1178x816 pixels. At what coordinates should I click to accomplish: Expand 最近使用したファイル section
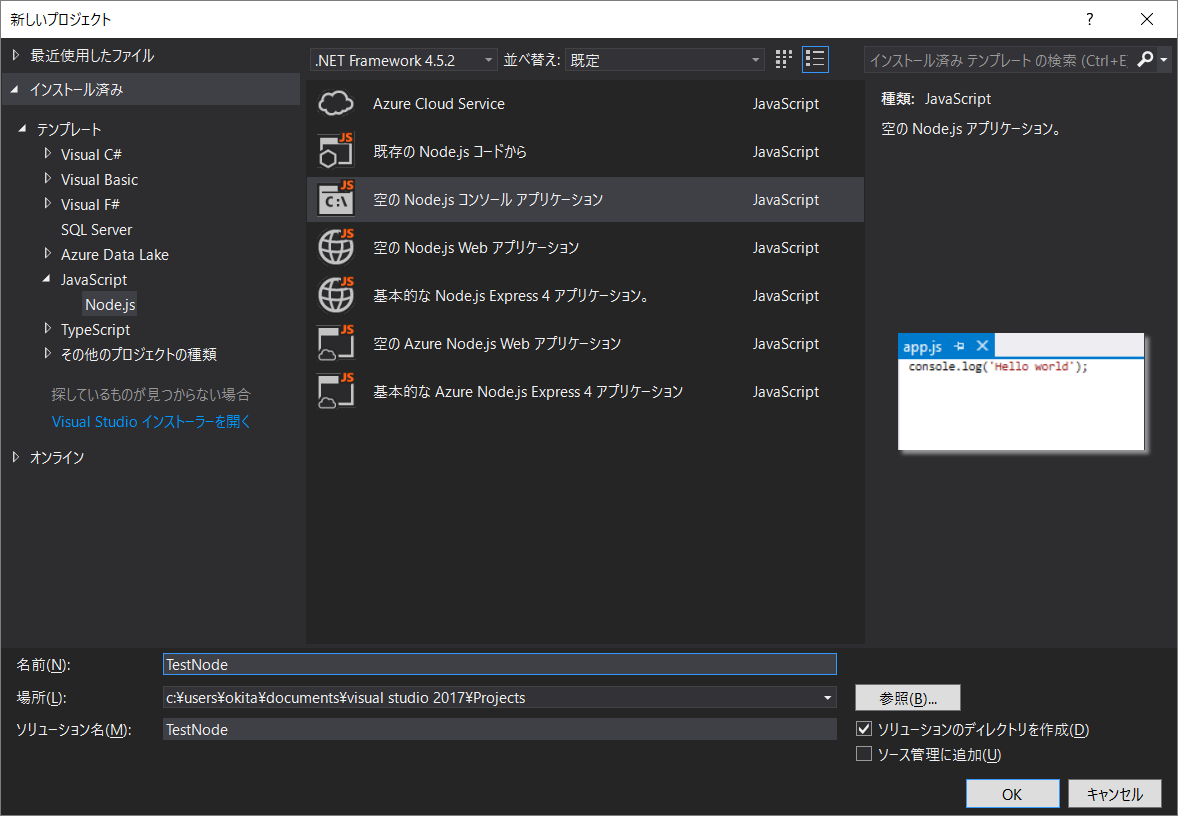coord(16,55)
